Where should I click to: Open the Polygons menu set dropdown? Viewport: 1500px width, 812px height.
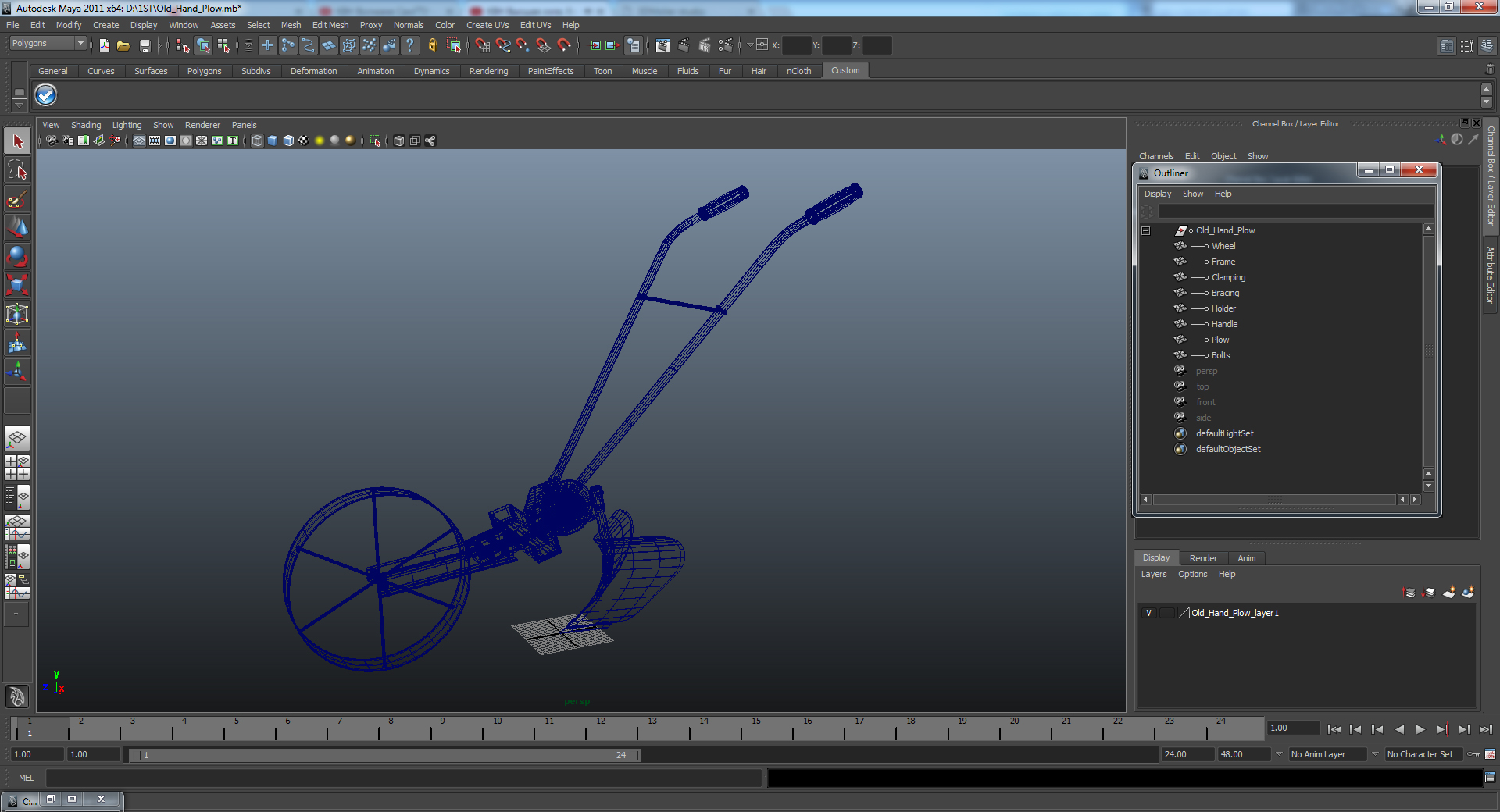coord(48,44)
